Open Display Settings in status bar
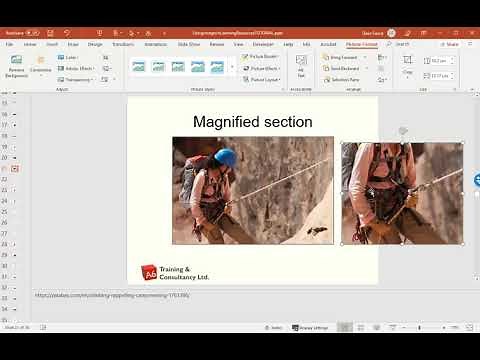Viewport: 480px width, 360px height. pyautogui.click(x=310, y=328)
